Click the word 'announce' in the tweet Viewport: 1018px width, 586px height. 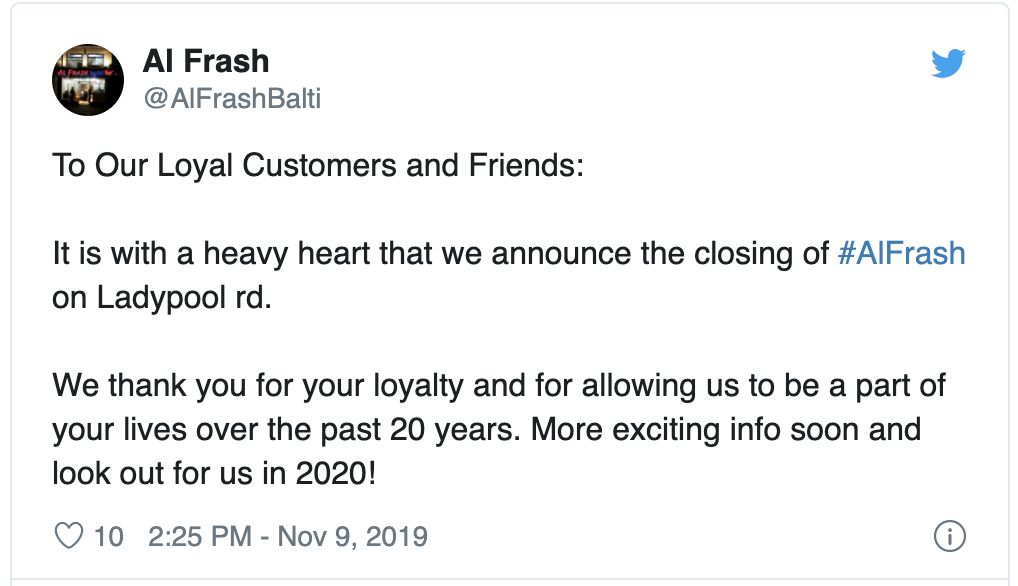[561, 253]
